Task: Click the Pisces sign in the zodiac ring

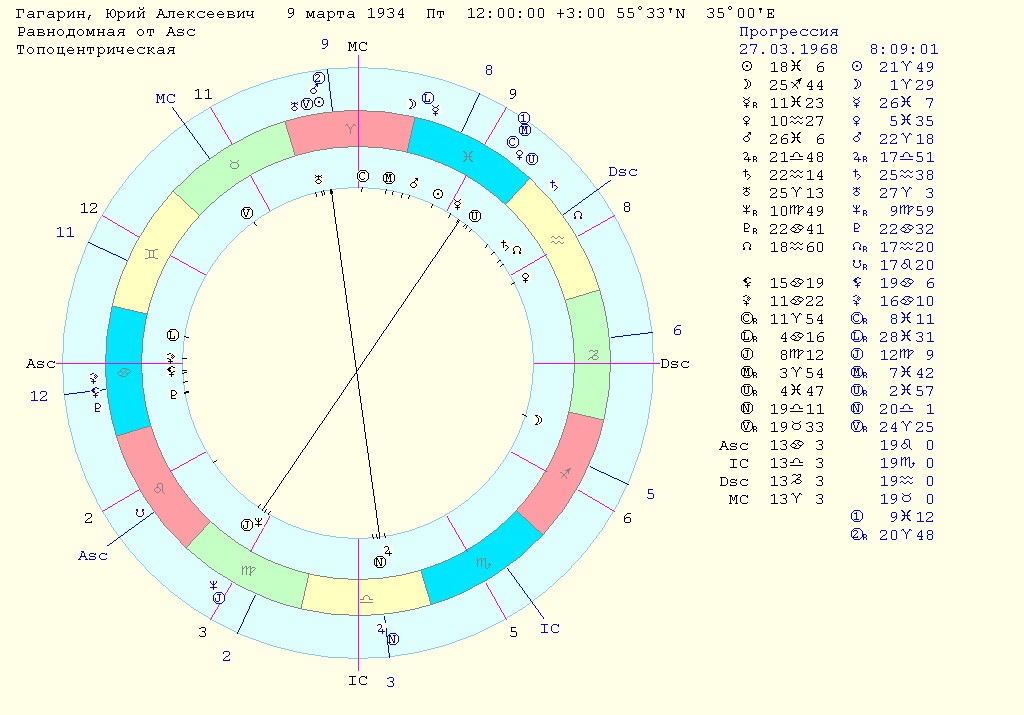Action: point(468,157)
